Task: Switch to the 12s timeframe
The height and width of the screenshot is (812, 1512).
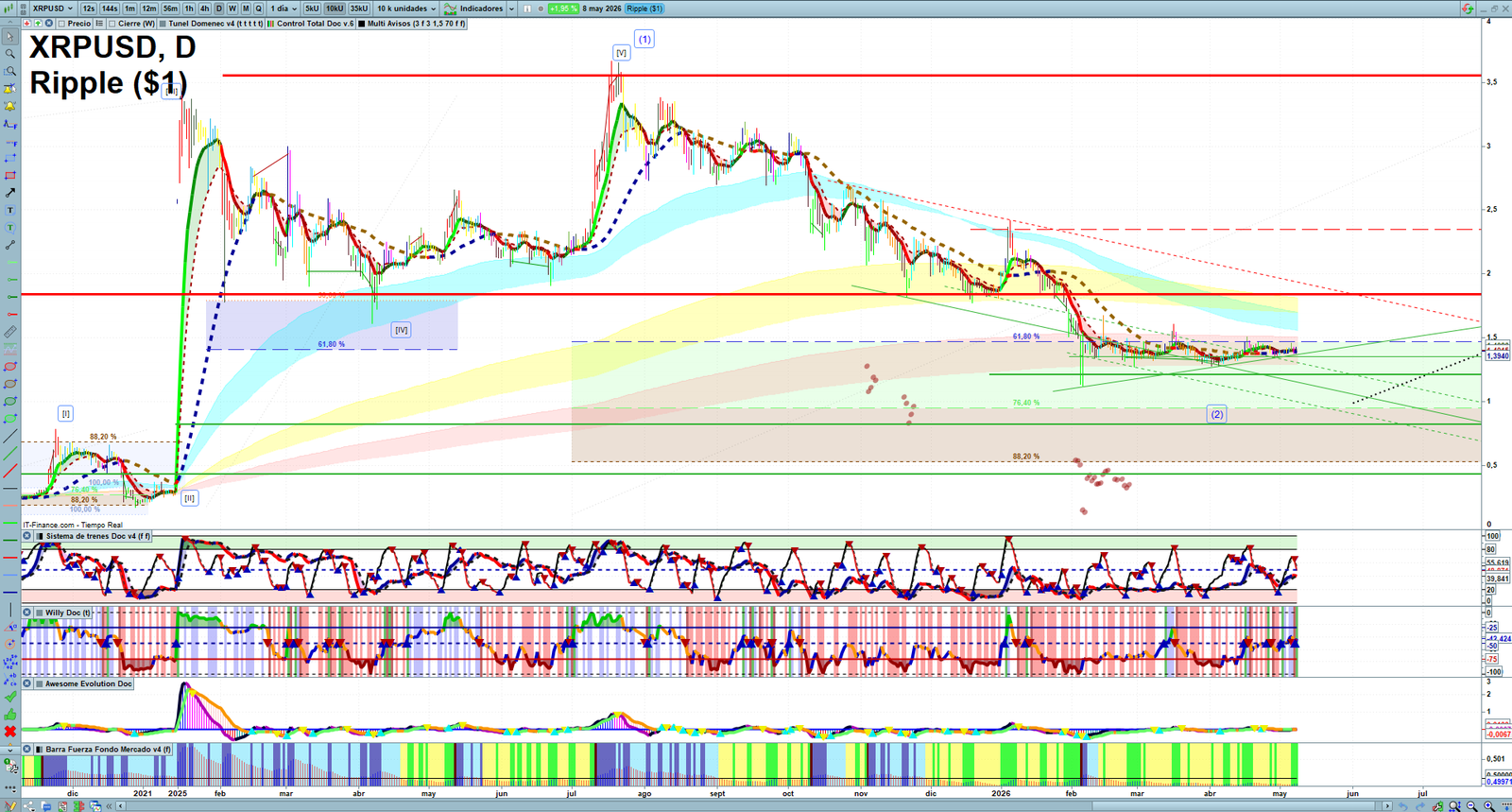Action: (x=89, y=9)
